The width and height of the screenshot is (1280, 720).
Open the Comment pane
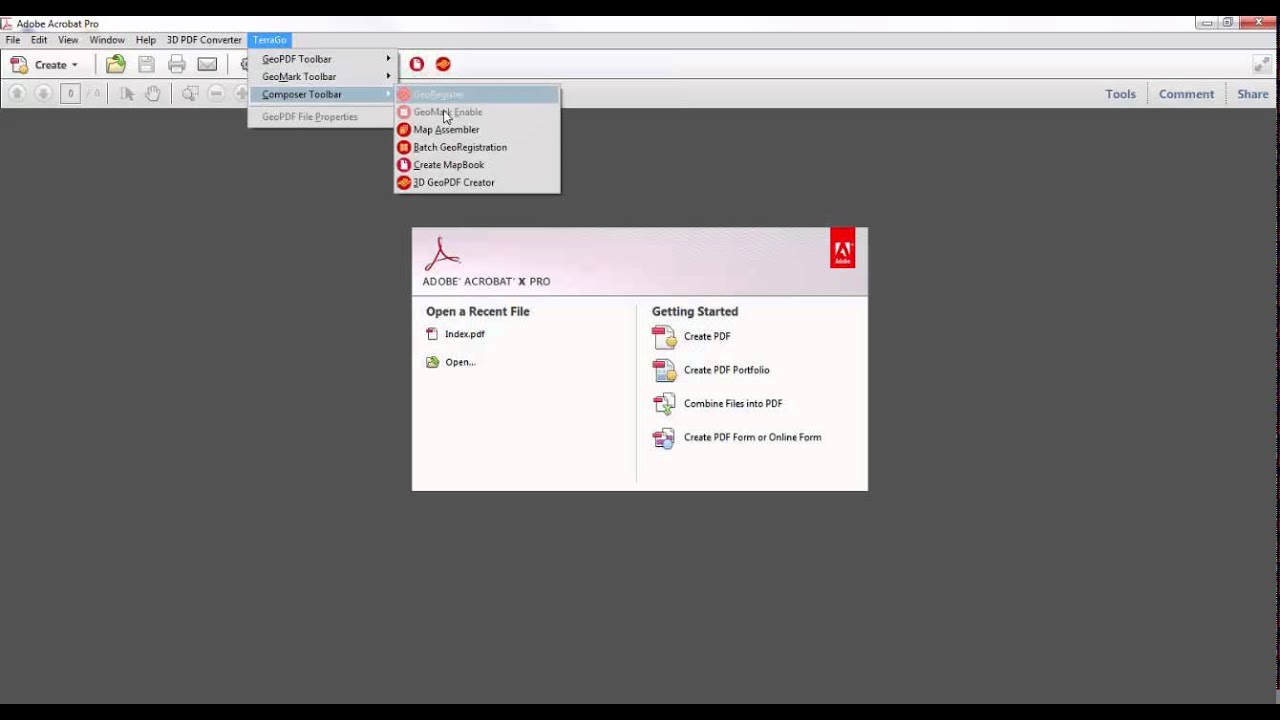1186,94
